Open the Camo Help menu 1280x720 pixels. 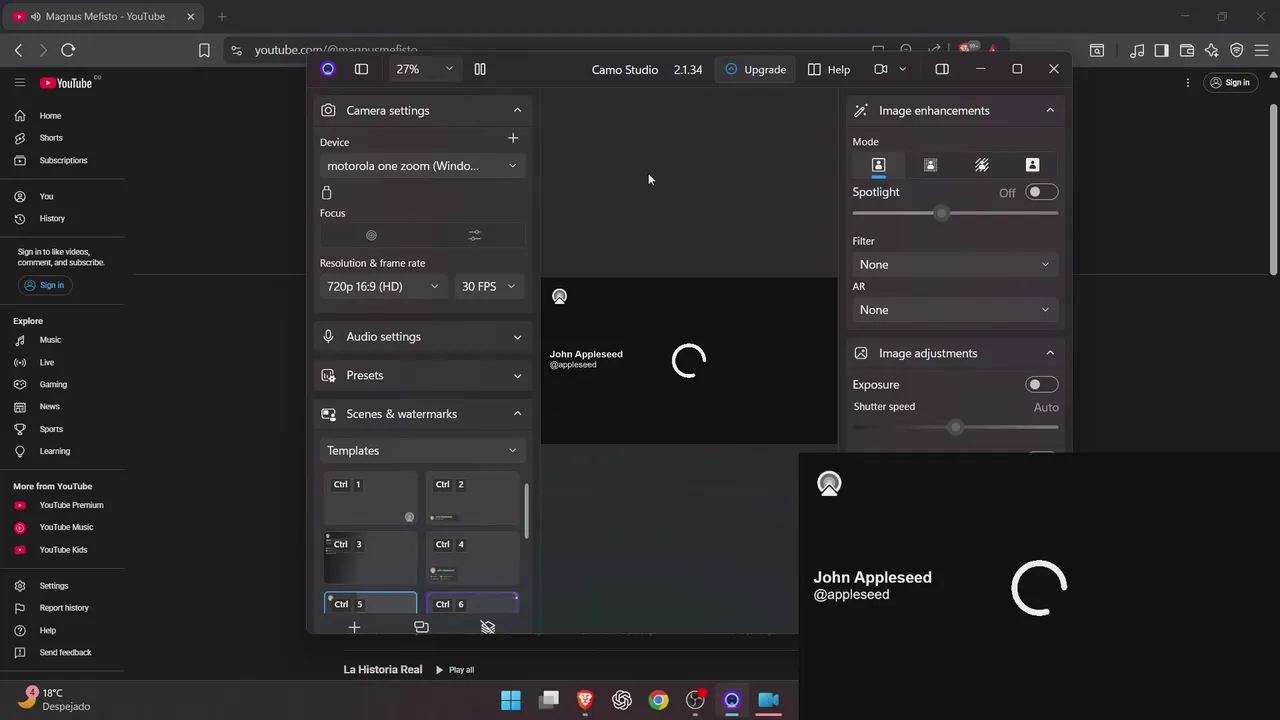tap(829, 69)
